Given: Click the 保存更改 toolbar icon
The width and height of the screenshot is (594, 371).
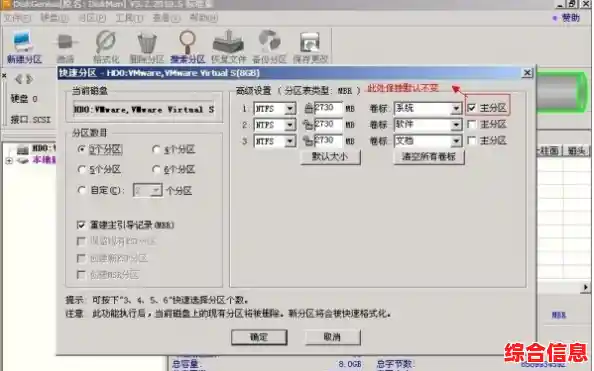Looking at the screenshot, I should (310, 47).
